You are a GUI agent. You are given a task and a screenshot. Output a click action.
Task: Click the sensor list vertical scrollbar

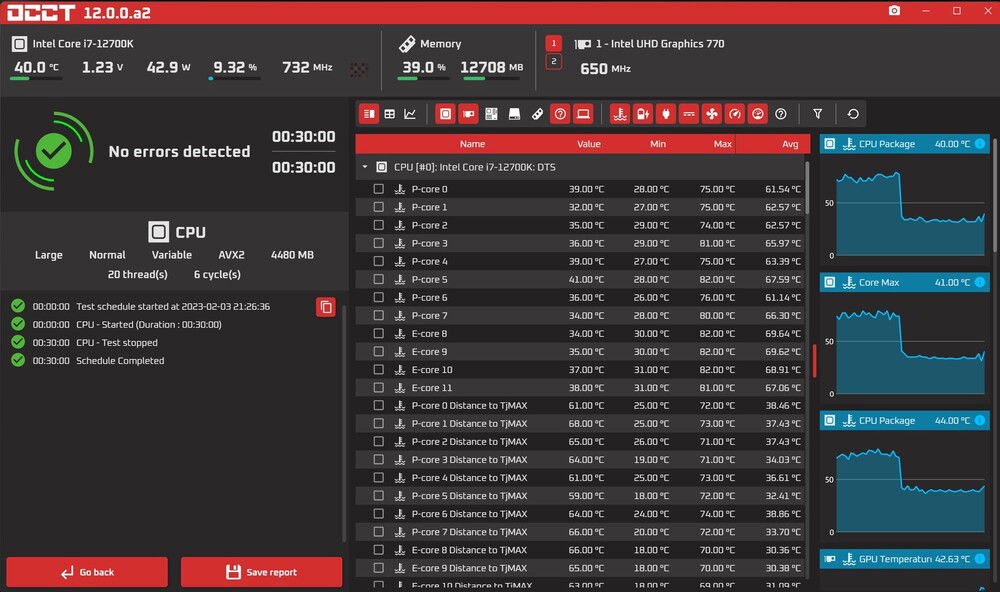(814, 360)
